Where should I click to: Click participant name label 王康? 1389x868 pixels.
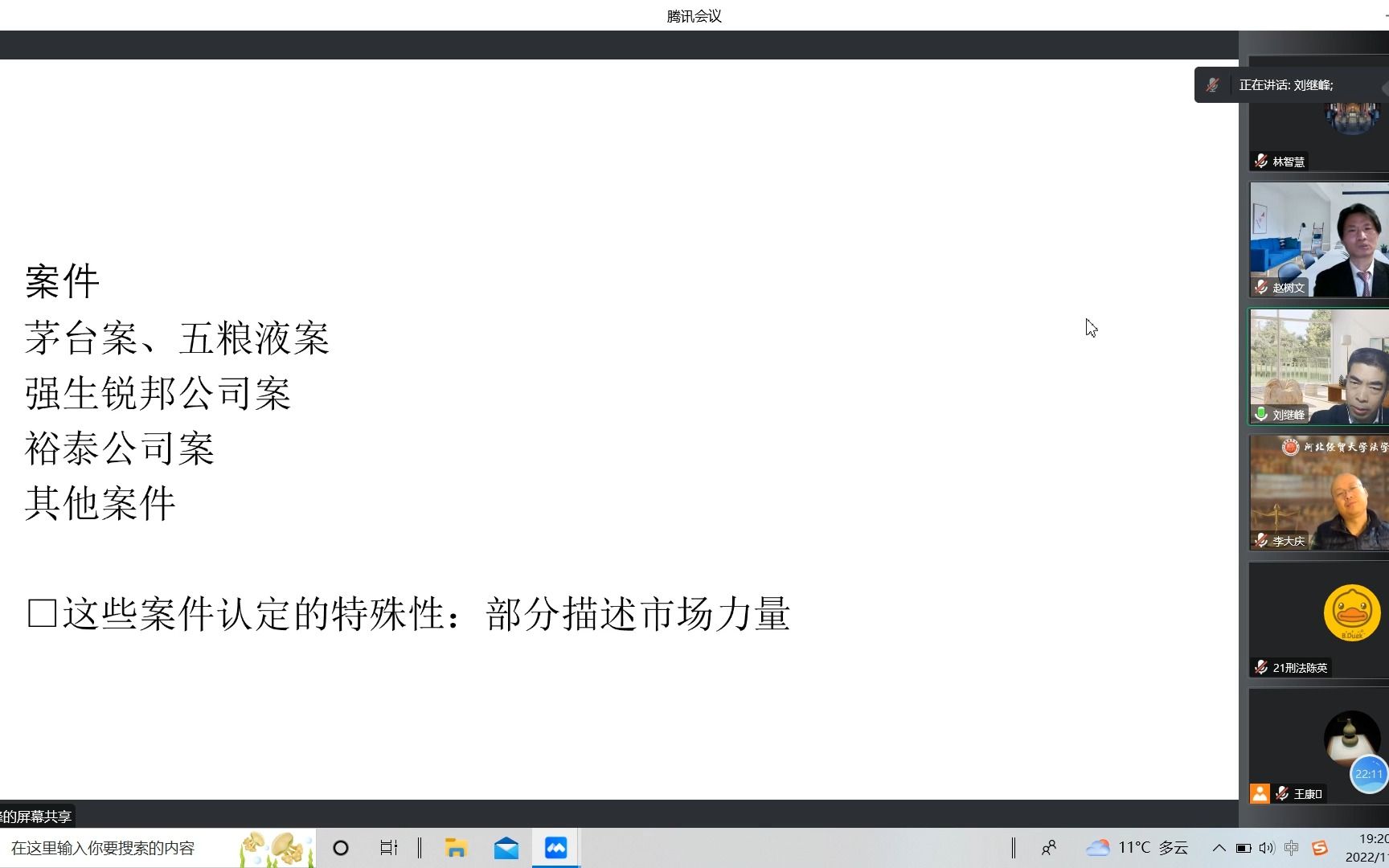point(1308,794)
